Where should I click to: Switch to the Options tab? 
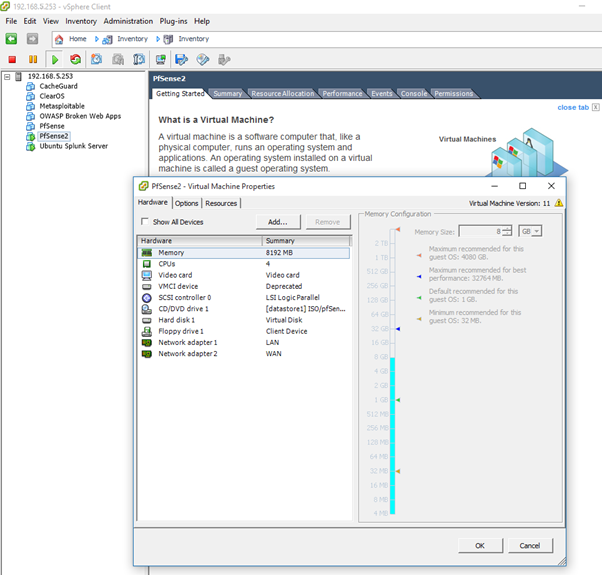coord(186,203)
